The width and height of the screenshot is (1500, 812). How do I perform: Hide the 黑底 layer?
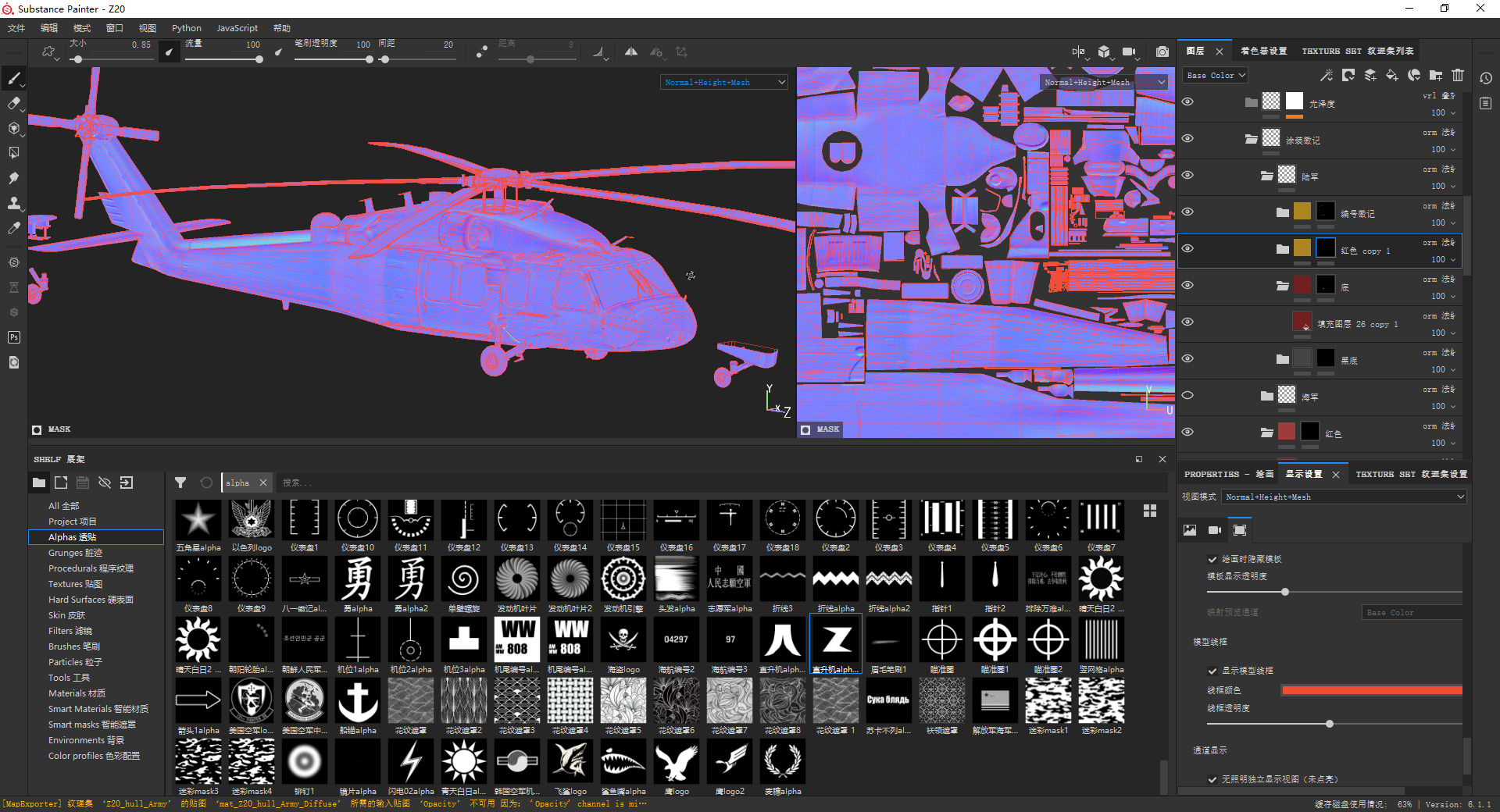1187,358
